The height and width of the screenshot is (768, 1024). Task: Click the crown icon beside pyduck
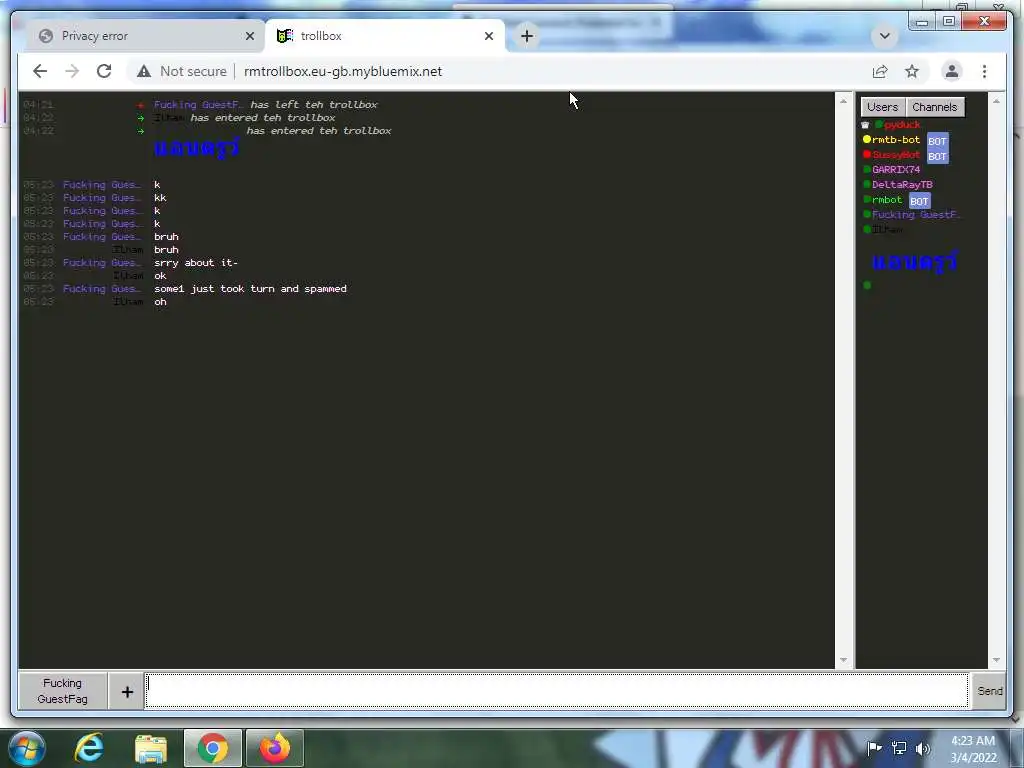click(865, 125)
